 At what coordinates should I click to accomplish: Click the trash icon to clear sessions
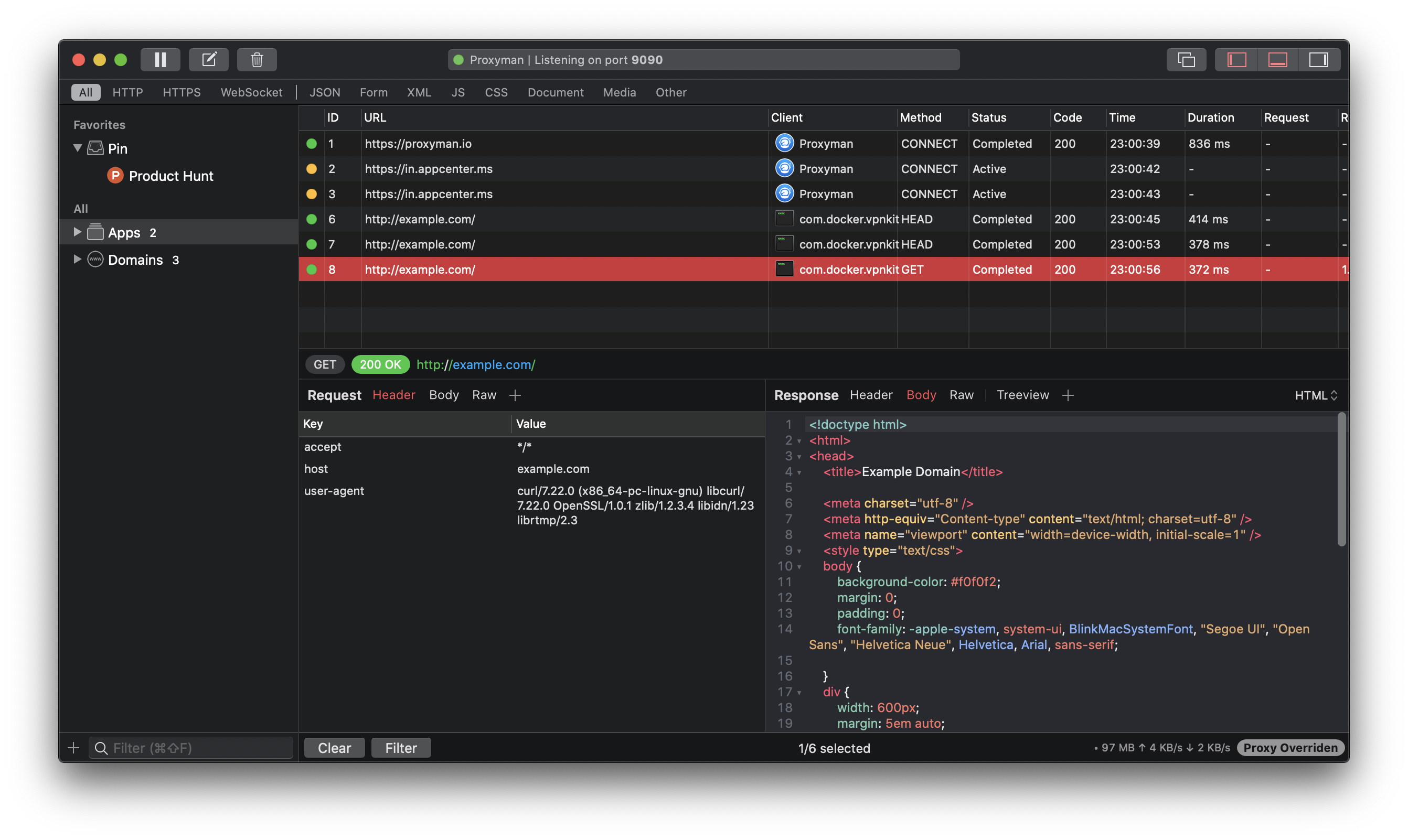click(x=257, y=59)
